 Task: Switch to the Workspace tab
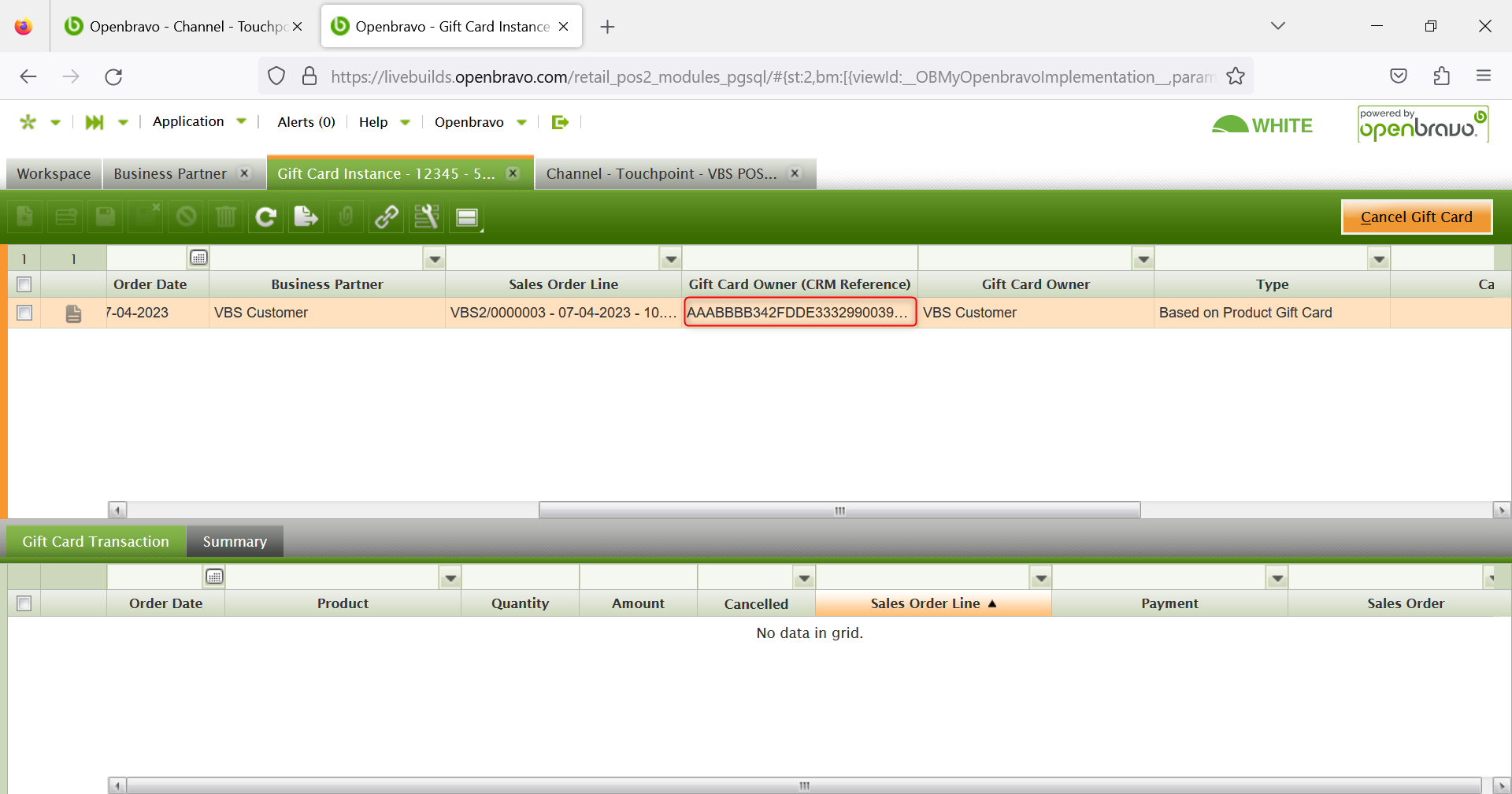(x=54, y=173)
